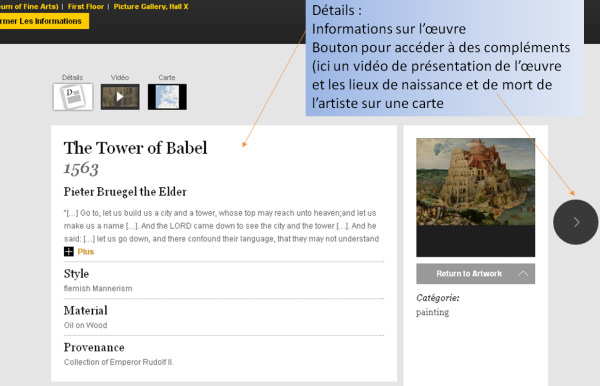This screenshot has height=386, width=600.
Task: Click the Catégorie label
Action: coord(438,298)
